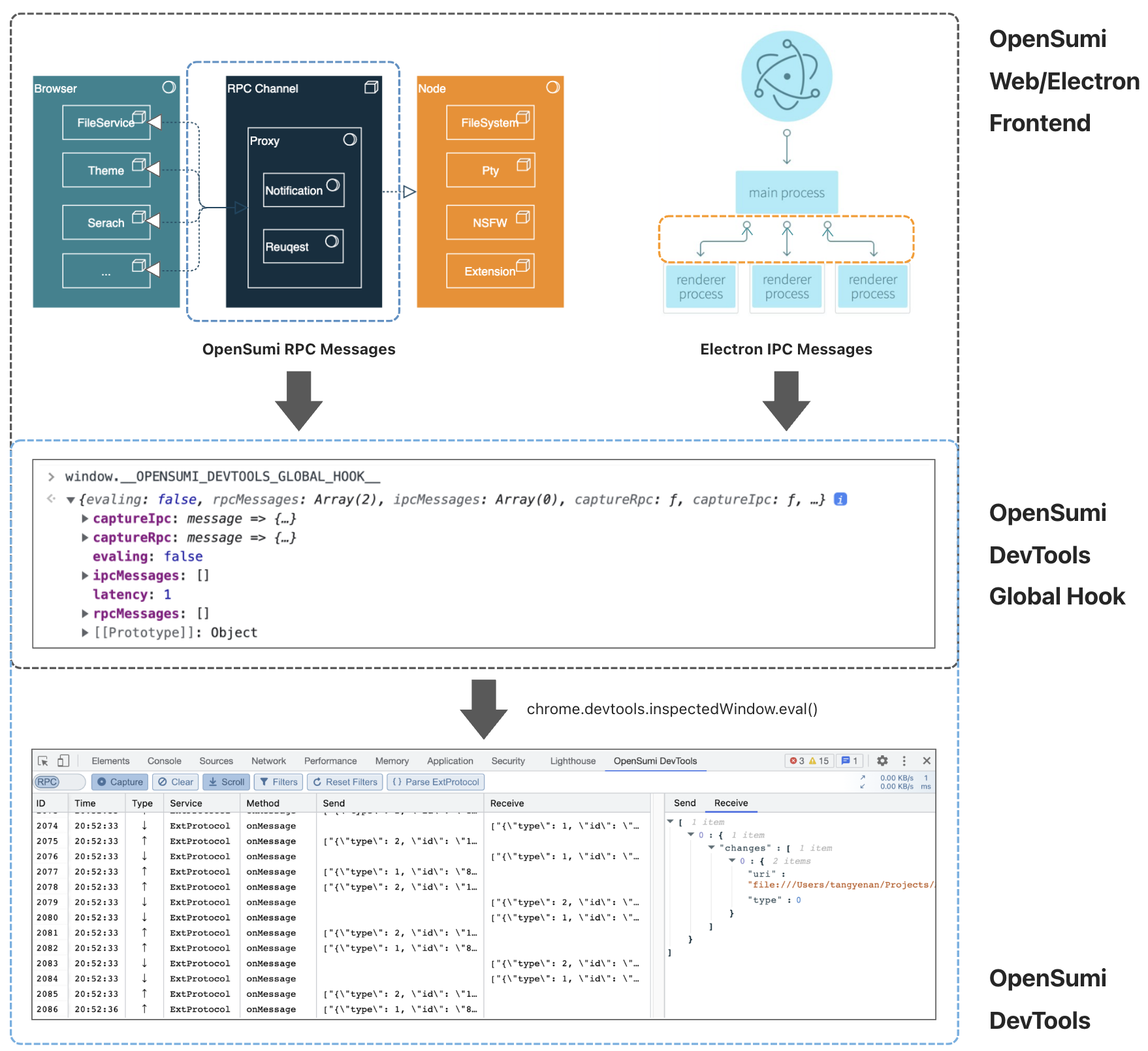1148x1051 pixels.
Task: Switch to the Sources tab
Action: pos(216,761)
